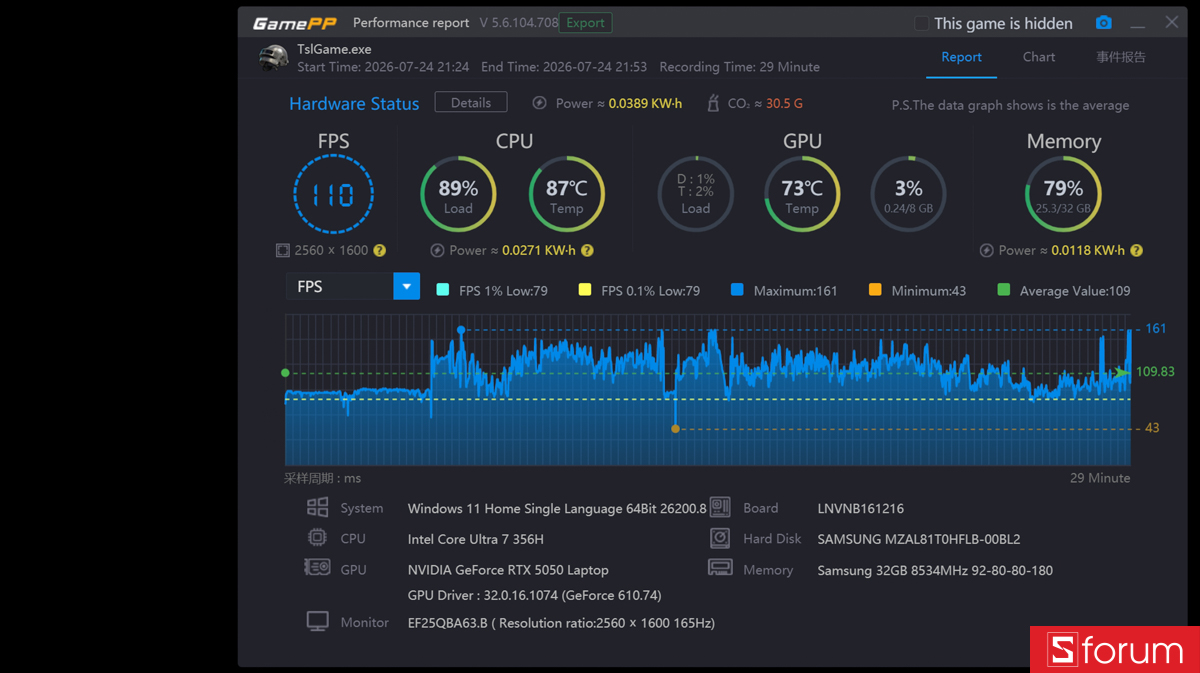
Task: Click the CO₂ bottle icon
Action: pos(713,103)
